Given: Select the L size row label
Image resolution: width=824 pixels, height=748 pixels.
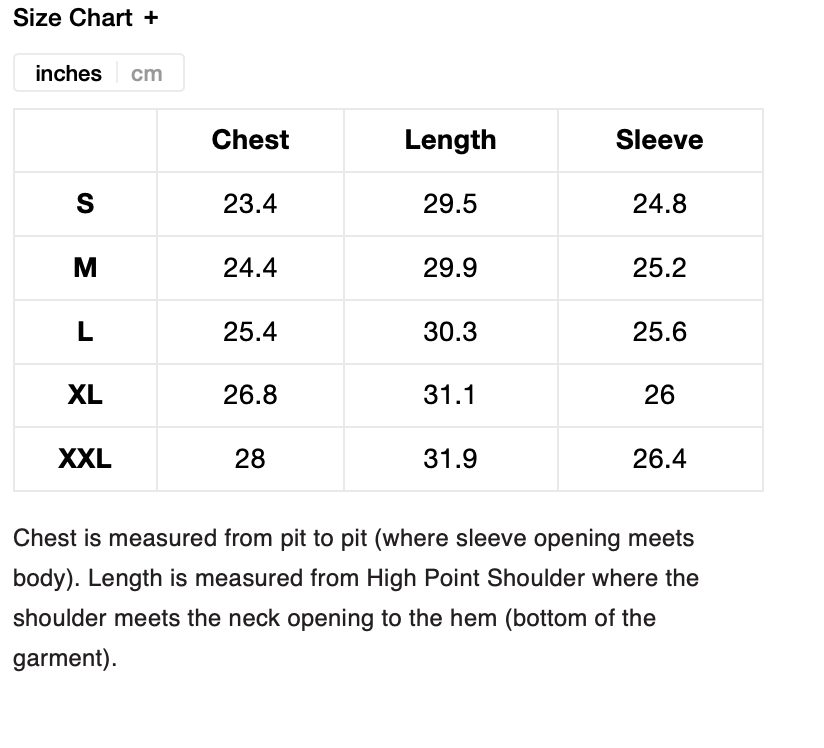Looking at the screenshot, I should (85, 332).
